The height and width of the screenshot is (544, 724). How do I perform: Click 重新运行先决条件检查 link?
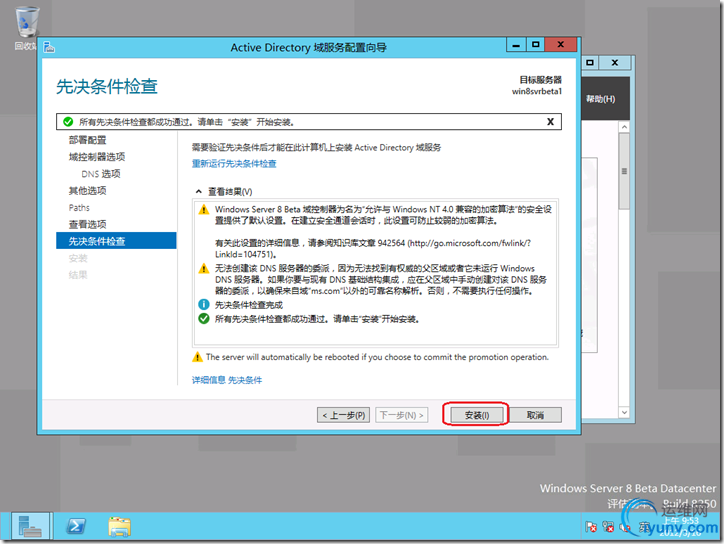click(234, 163)
